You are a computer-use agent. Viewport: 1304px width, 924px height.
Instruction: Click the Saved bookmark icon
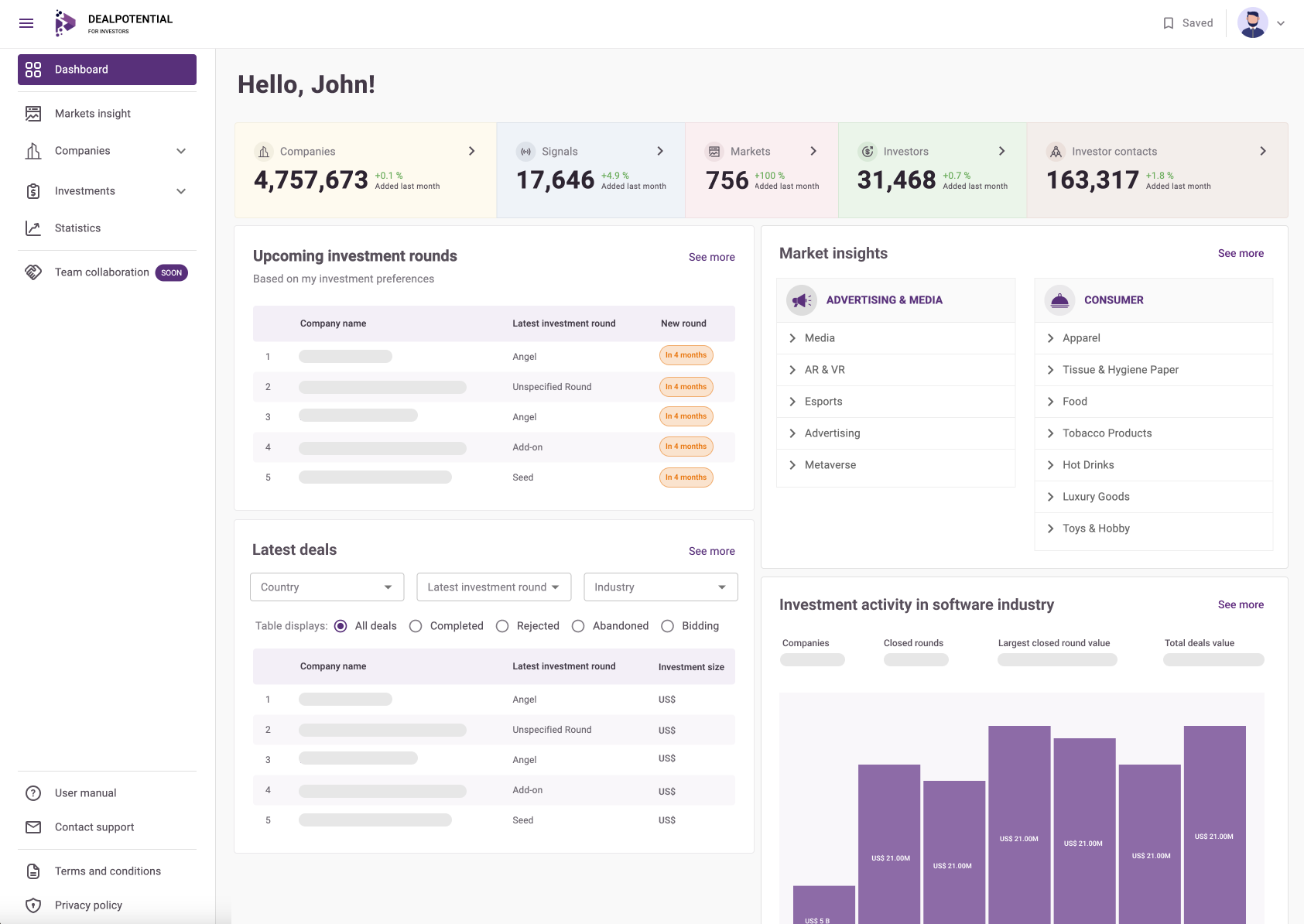(x=1169, y=23)
